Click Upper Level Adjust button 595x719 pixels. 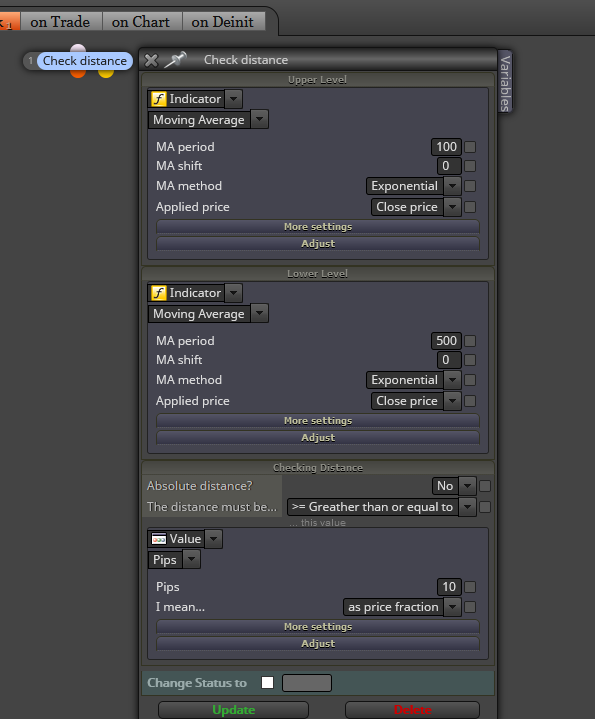pos(318,243)
